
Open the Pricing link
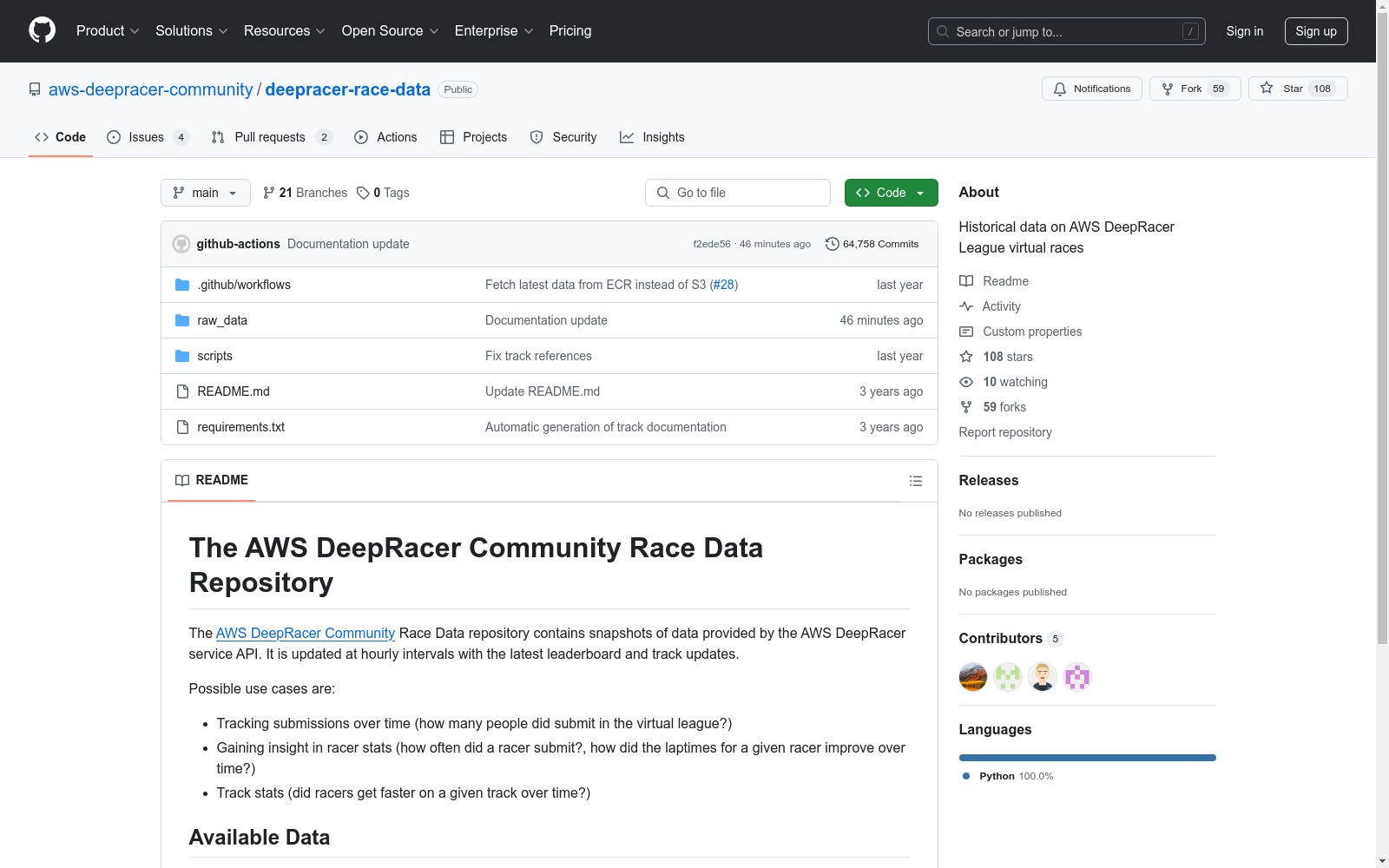[570, 31]
